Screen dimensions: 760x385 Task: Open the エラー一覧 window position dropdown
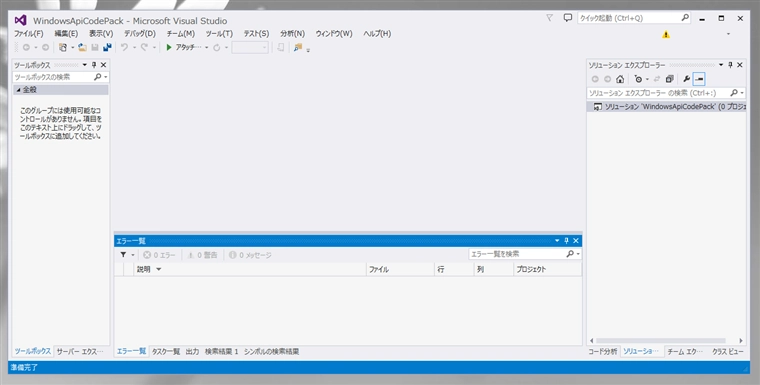(x=557, y=241)
